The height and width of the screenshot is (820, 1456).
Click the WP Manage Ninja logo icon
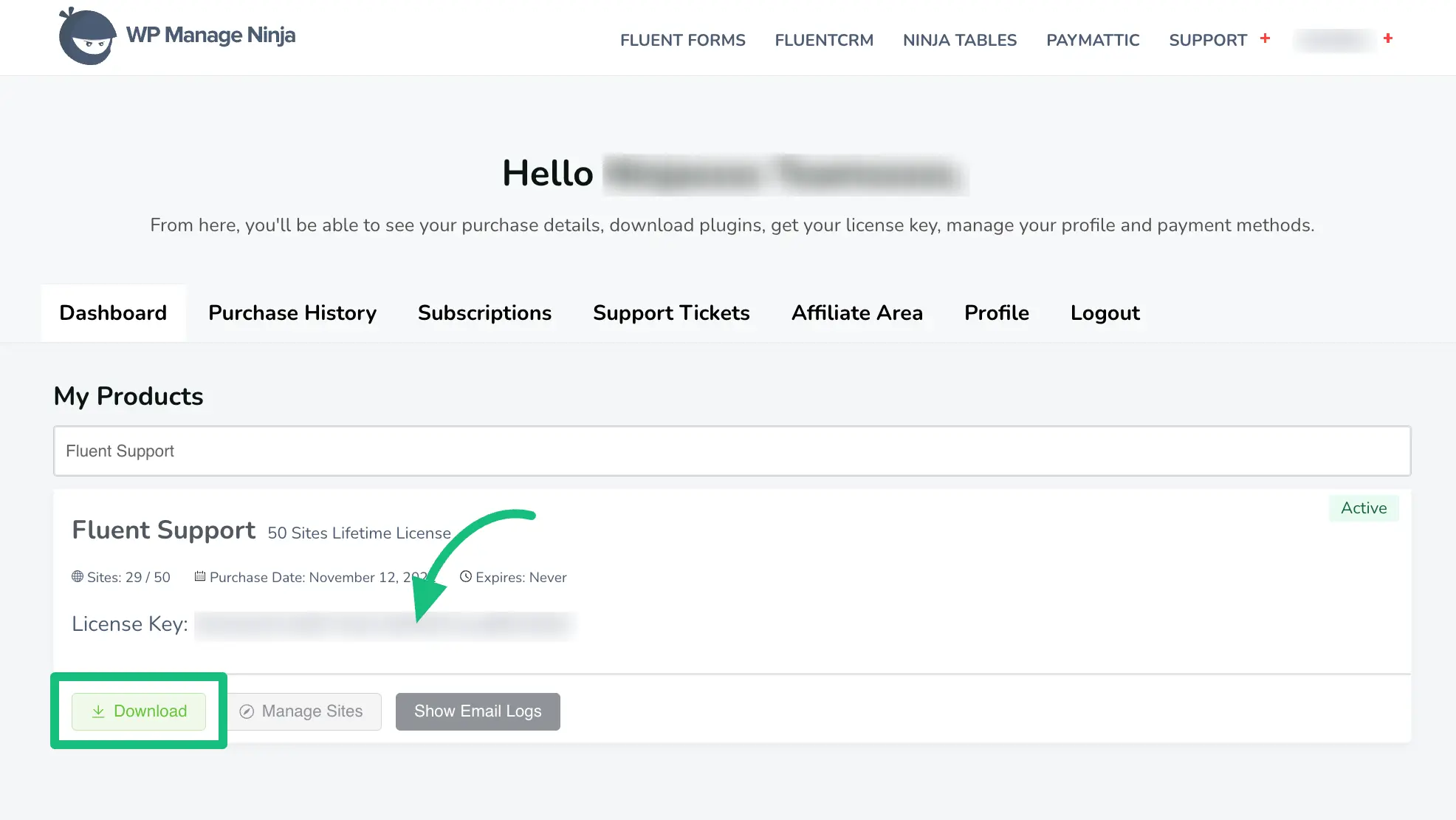87,36
